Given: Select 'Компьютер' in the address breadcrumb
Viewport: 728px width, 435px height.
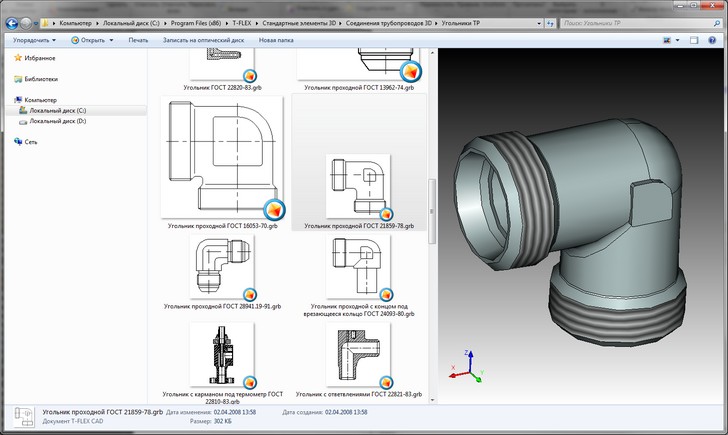Looking at the screenshot, I should 75,23.
